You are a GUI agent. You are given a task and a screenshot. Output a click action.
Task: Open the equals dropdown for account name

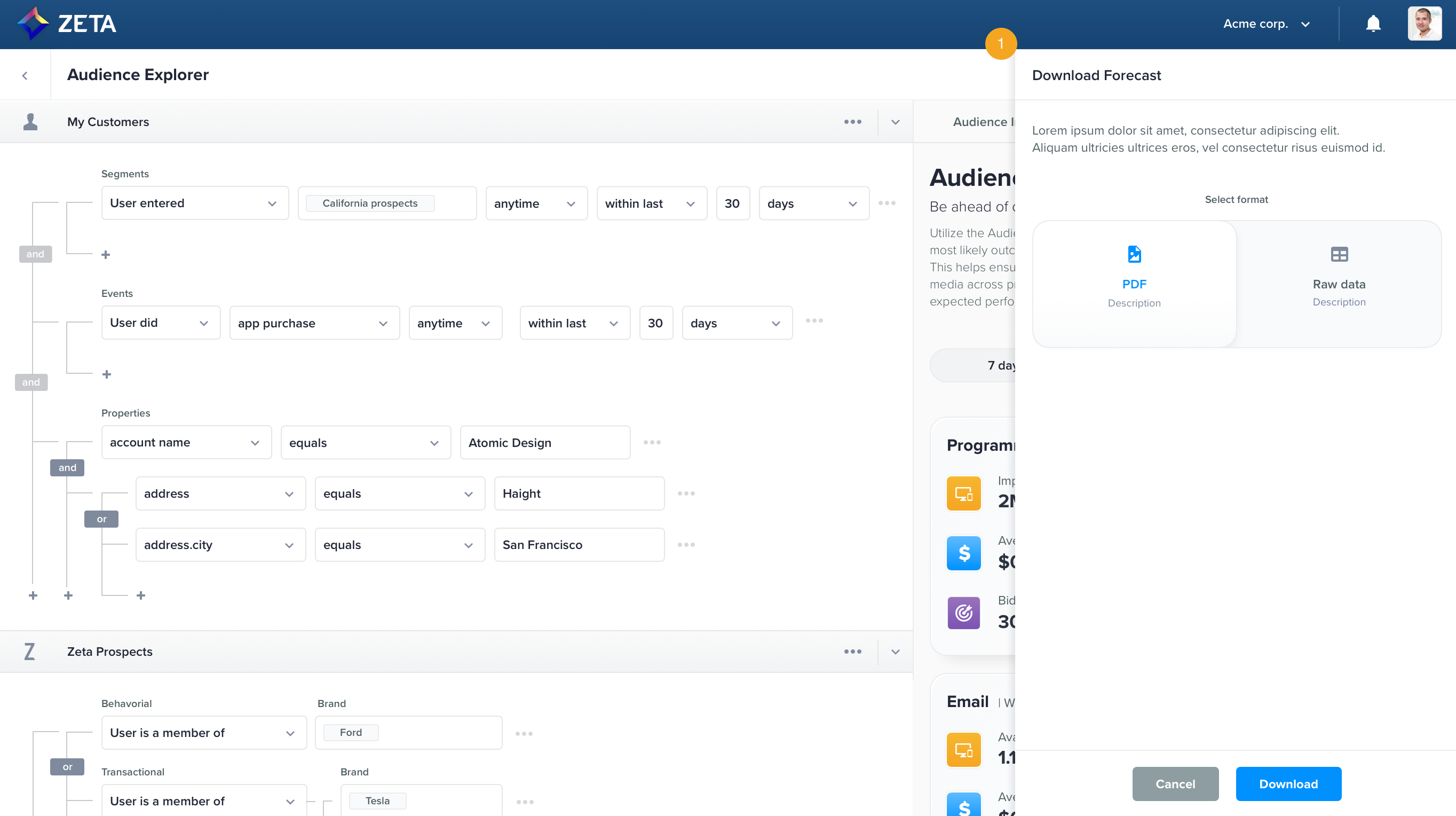[366, 442]
